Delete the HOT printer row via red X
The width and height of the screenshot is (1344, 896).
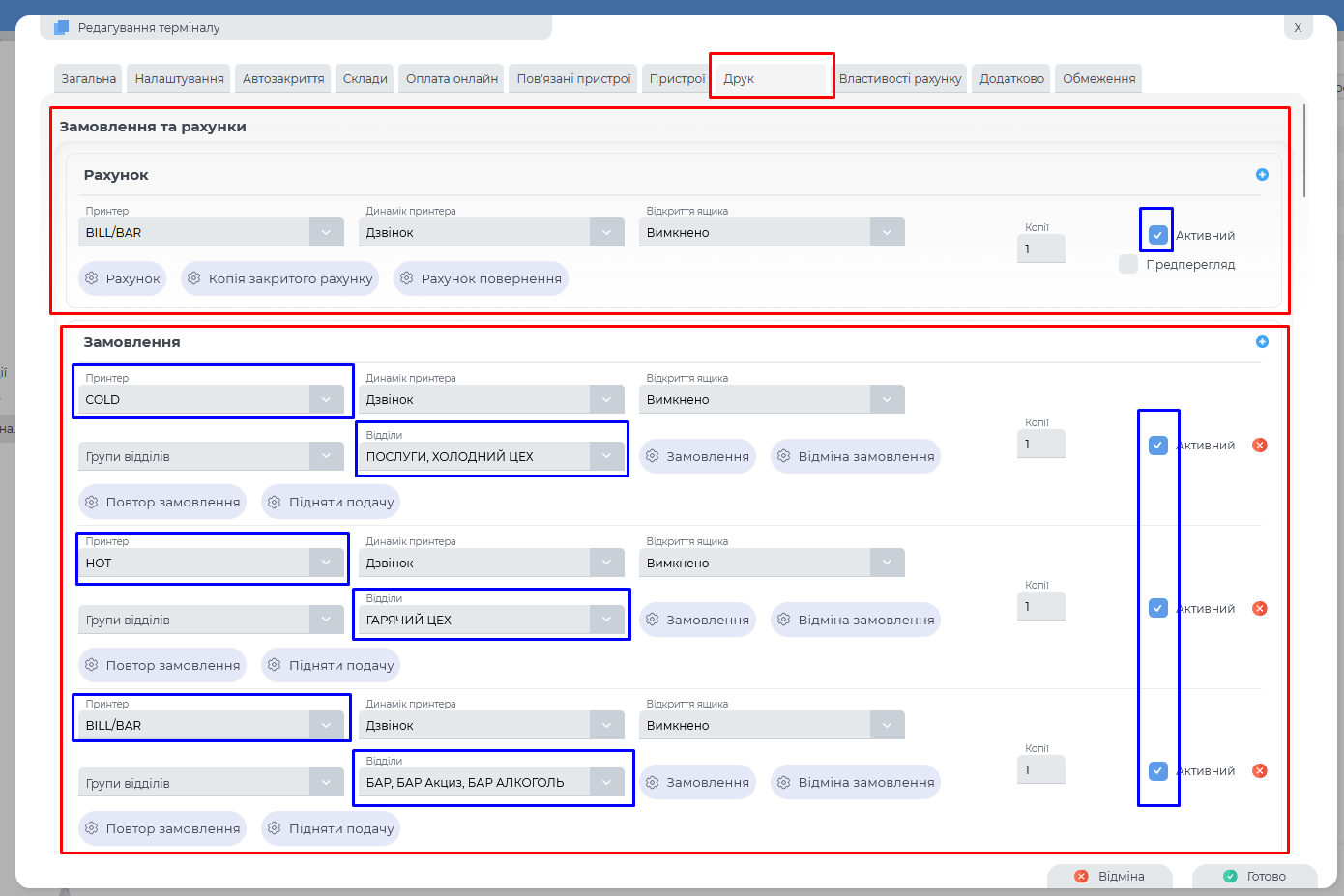pyautogui.click(x=1259, y=609)
